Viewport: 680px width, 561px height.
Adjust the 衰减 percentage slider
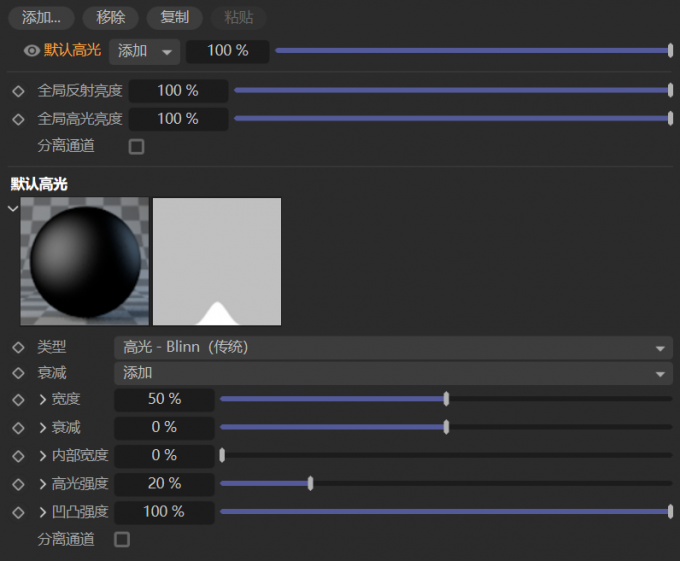click(x=446, y=427)
